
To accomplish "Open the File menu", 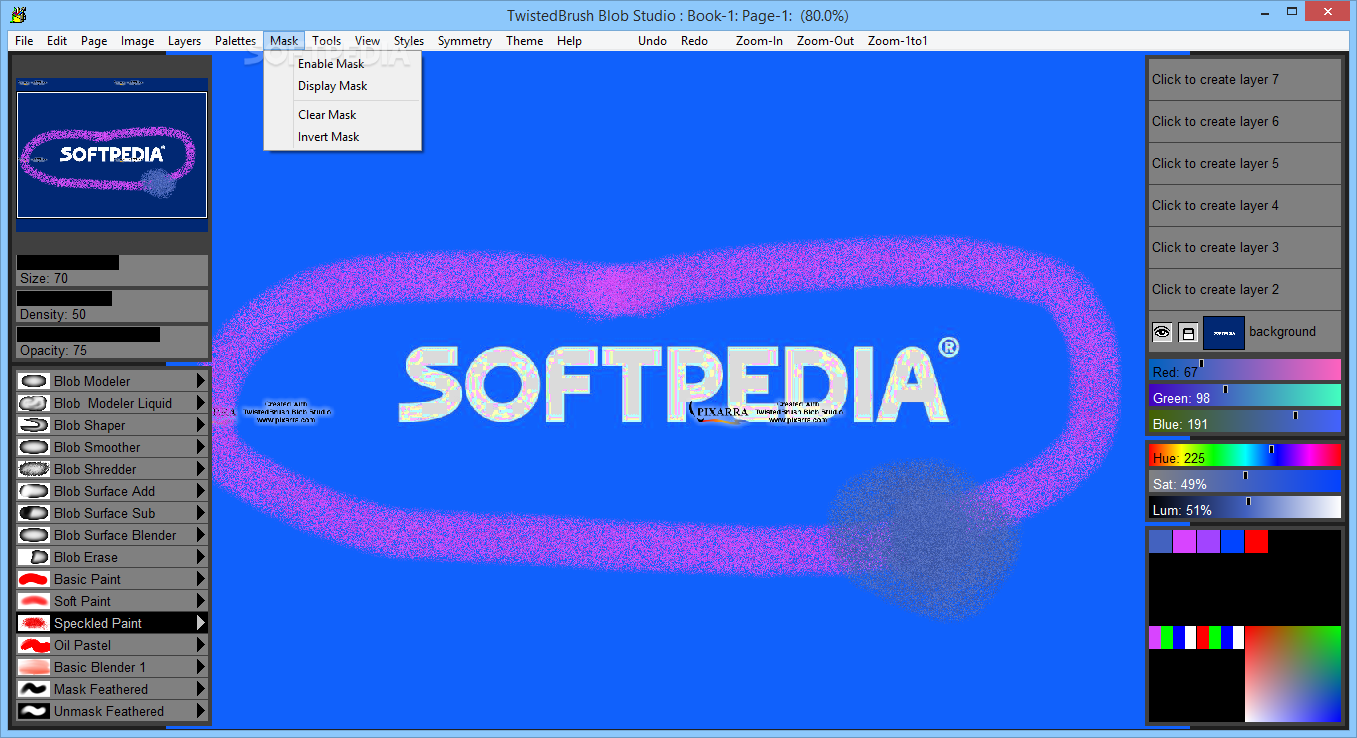I will 24,41.
